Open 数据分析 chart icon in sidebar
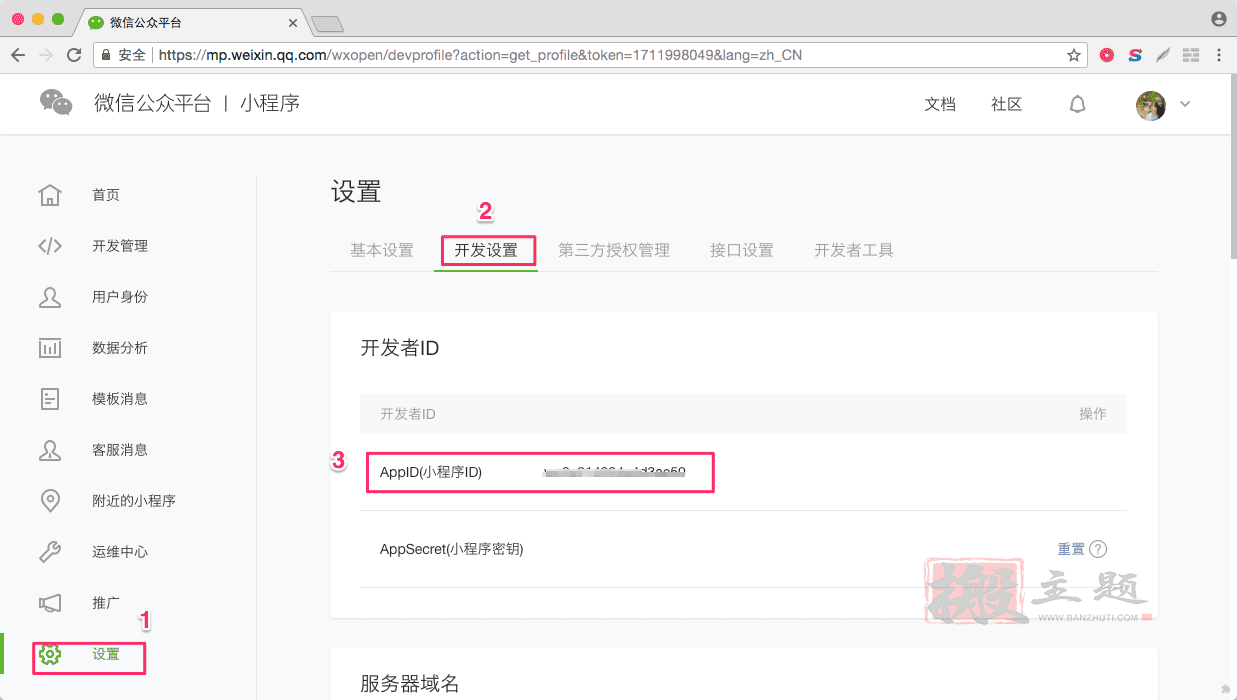Screen dimensions: 1237x700 tap(50, 348)
